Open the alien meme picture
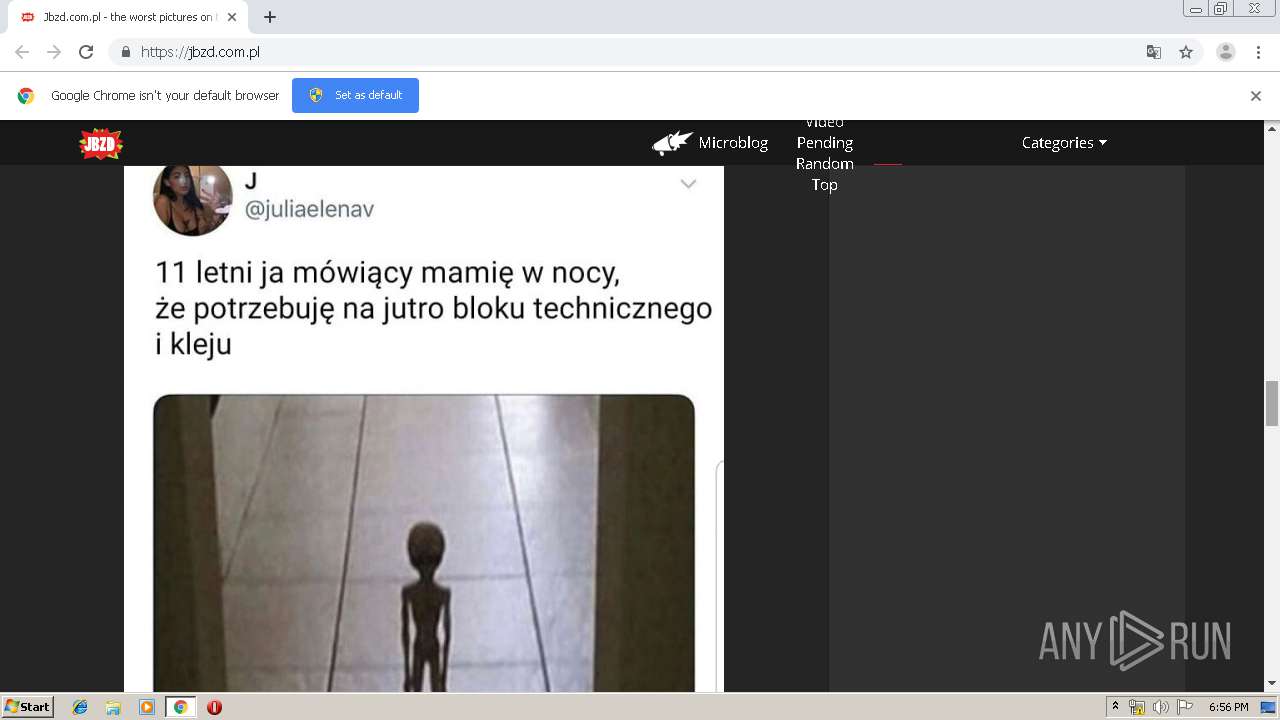1280x720 pixels. (424, 543)
